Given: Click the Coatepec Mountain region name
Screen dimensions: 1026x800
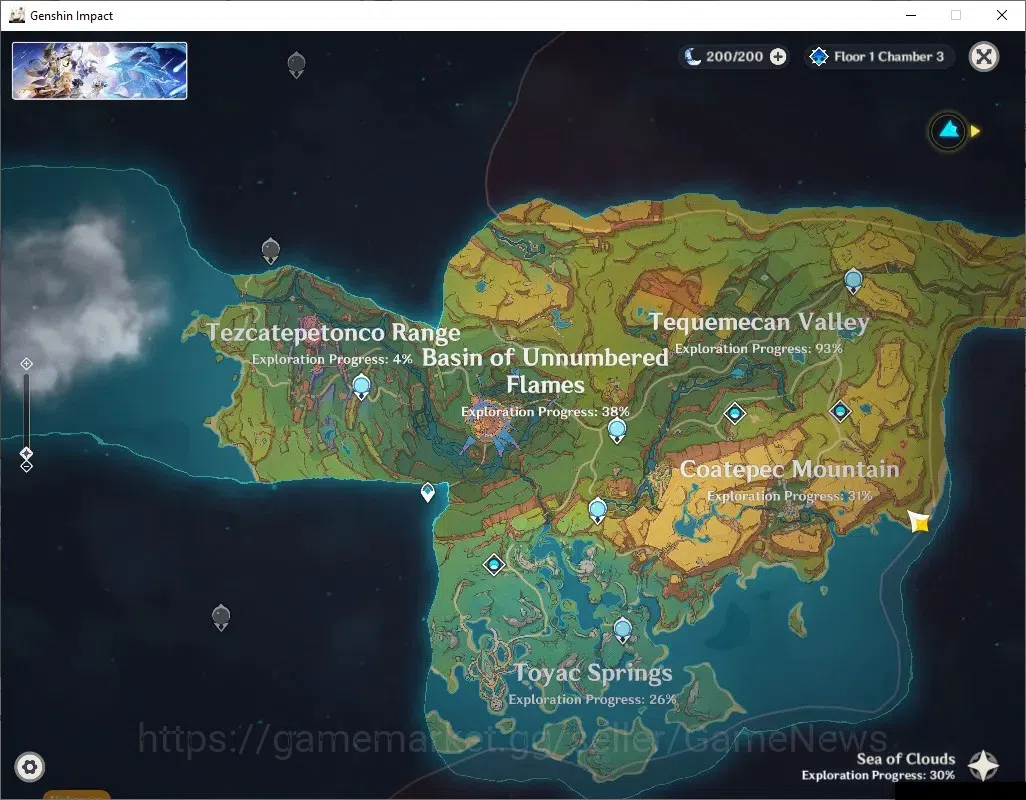Looking at the screenshot, I should click(789, 469).
